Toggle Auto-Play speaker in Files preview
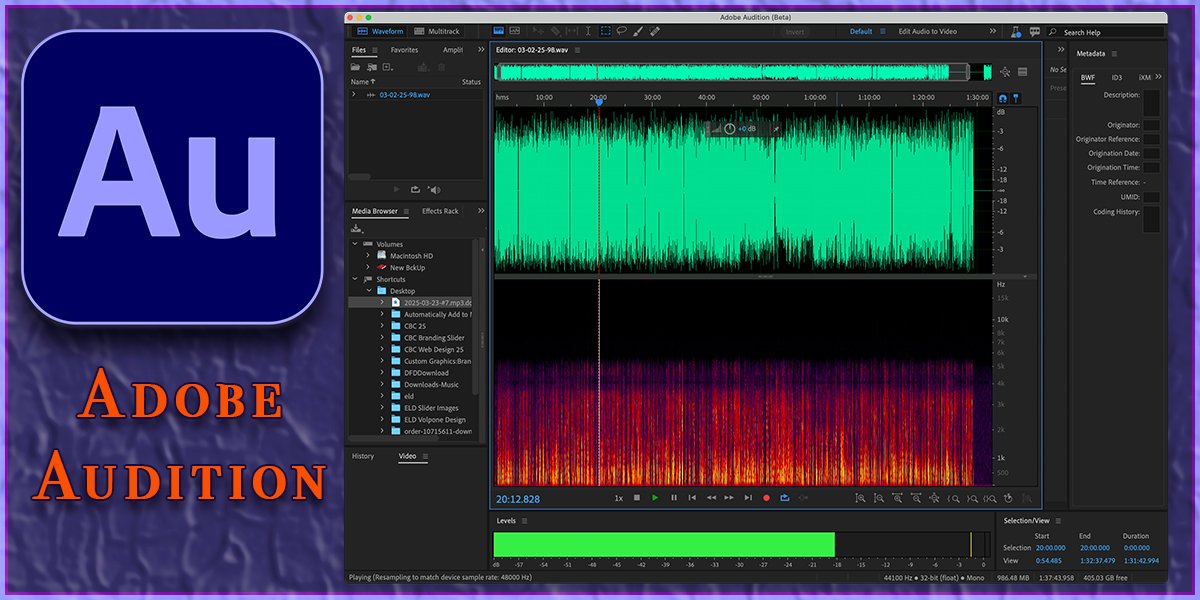The image size is (1200, 600). coord(434,189)
